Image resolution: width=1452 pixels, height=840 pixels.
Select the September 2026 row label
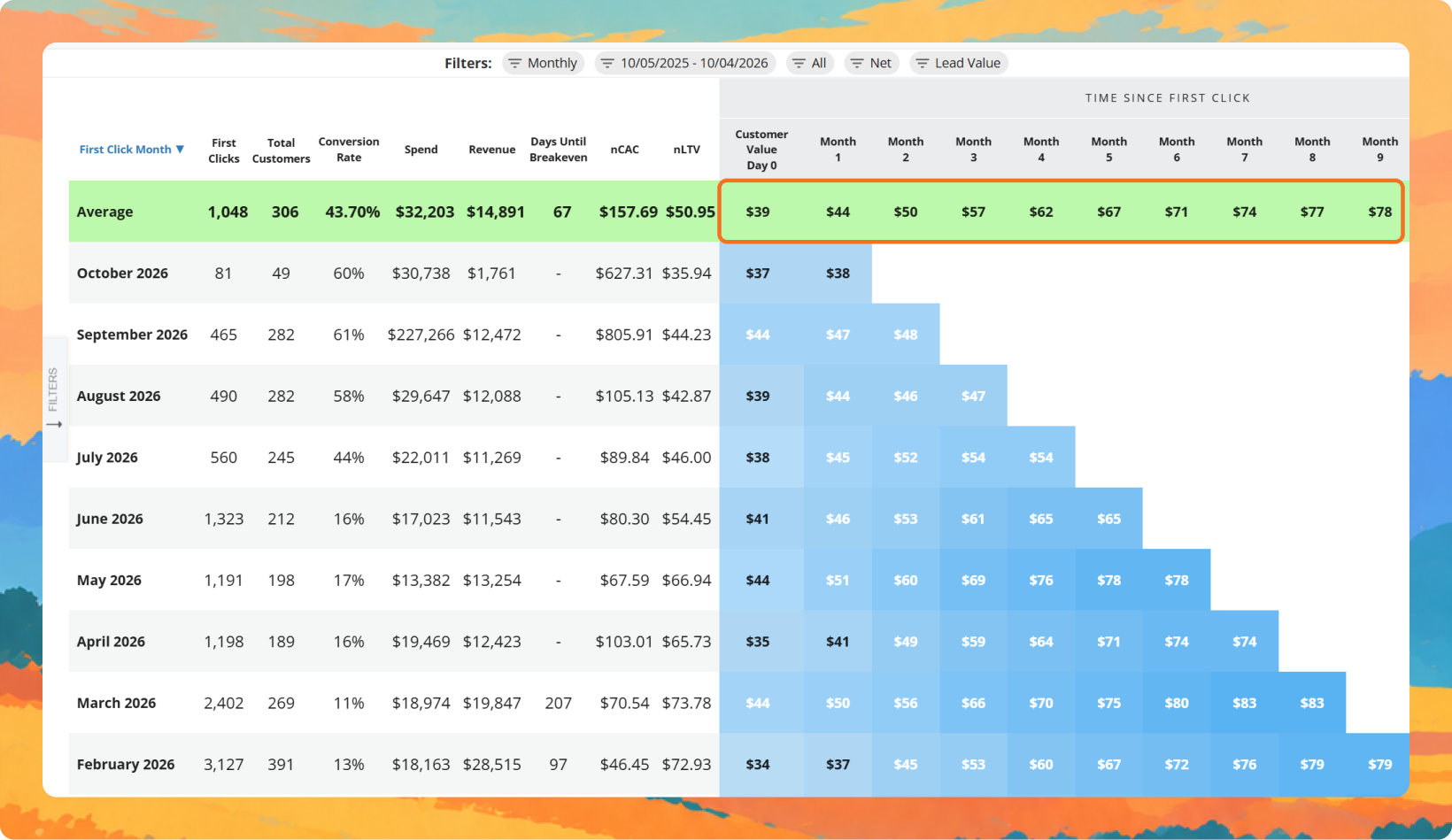(x=132, y=335)
